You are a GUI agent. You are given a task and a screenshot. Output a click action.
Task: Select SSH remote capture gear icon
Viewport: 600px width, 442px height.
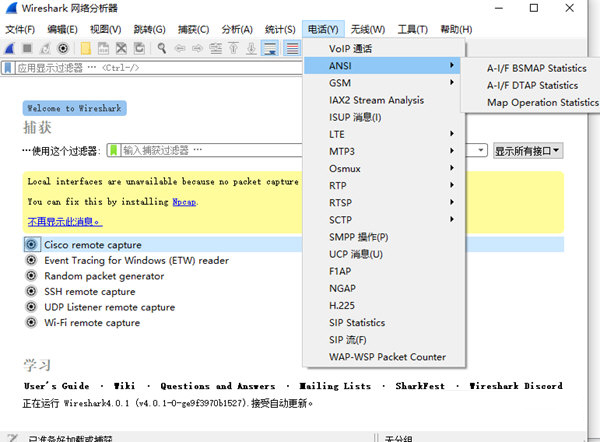click(31, 291)
